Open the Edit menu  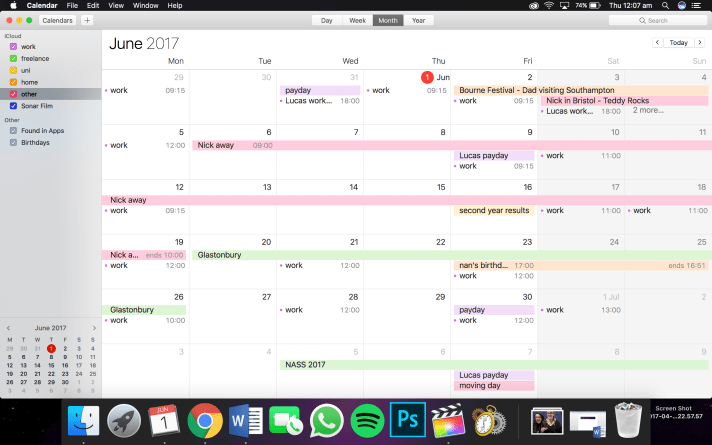click(93, 5)
